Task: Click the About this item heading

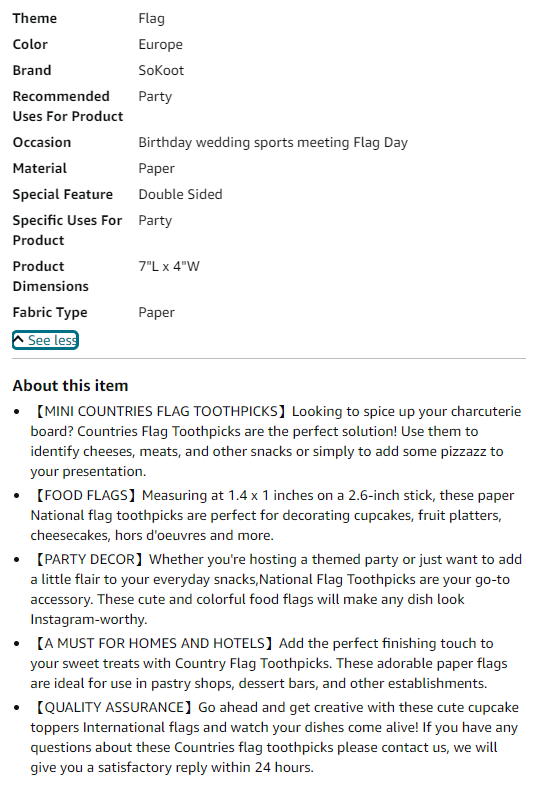Action: click(70, 385)
